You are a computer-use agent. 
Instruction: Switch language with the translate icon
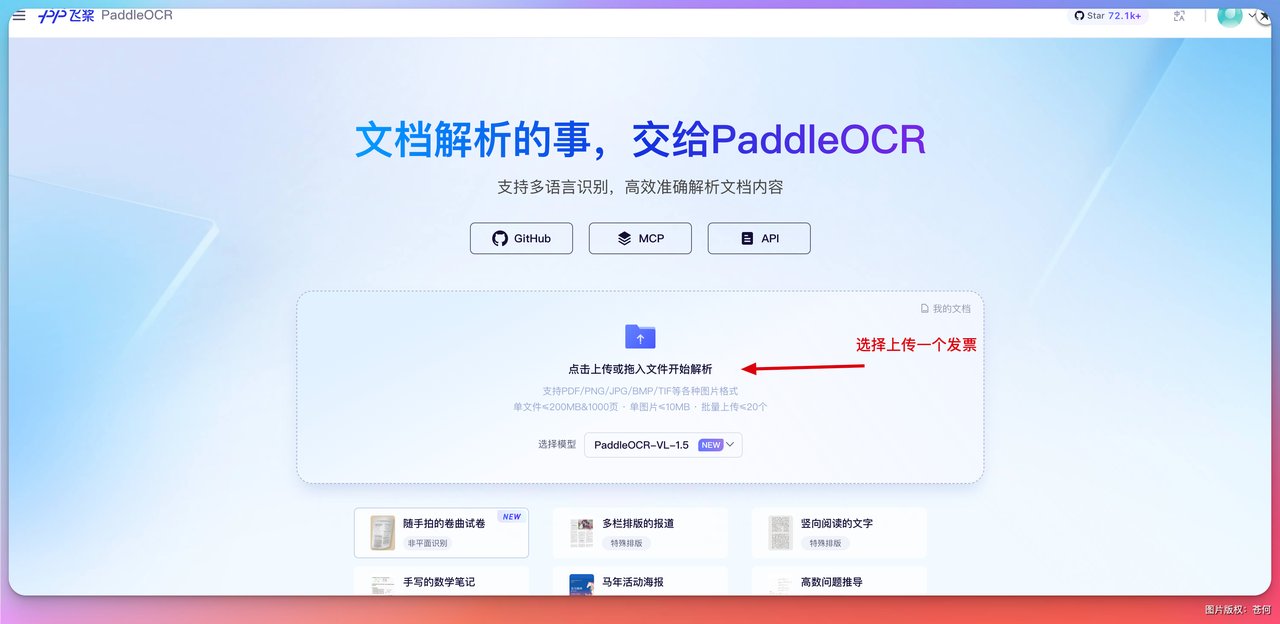[x=1179, y=16]
